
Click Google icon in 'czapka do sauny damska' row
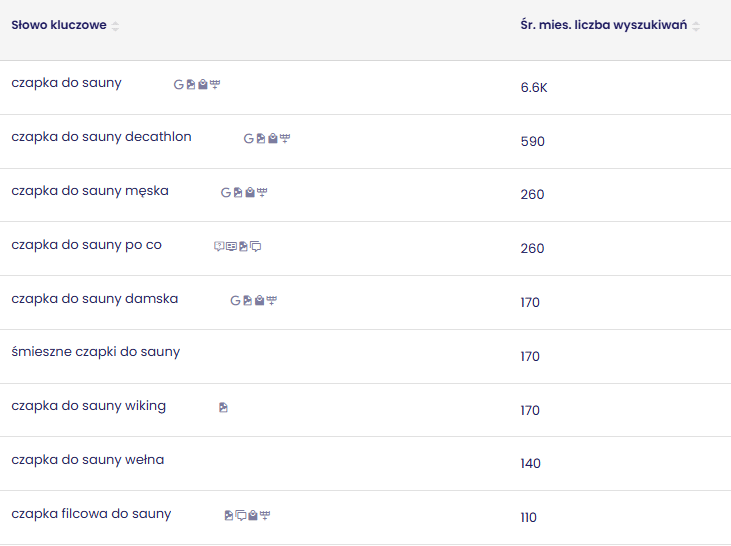(x=235, y=300)
